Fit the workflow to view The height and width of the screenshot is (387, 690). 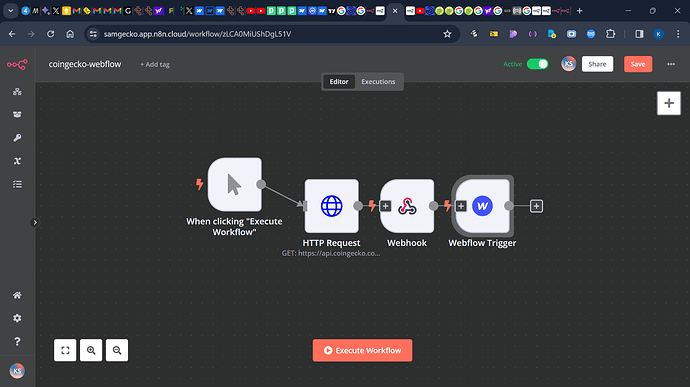click(x=65, y=350)
